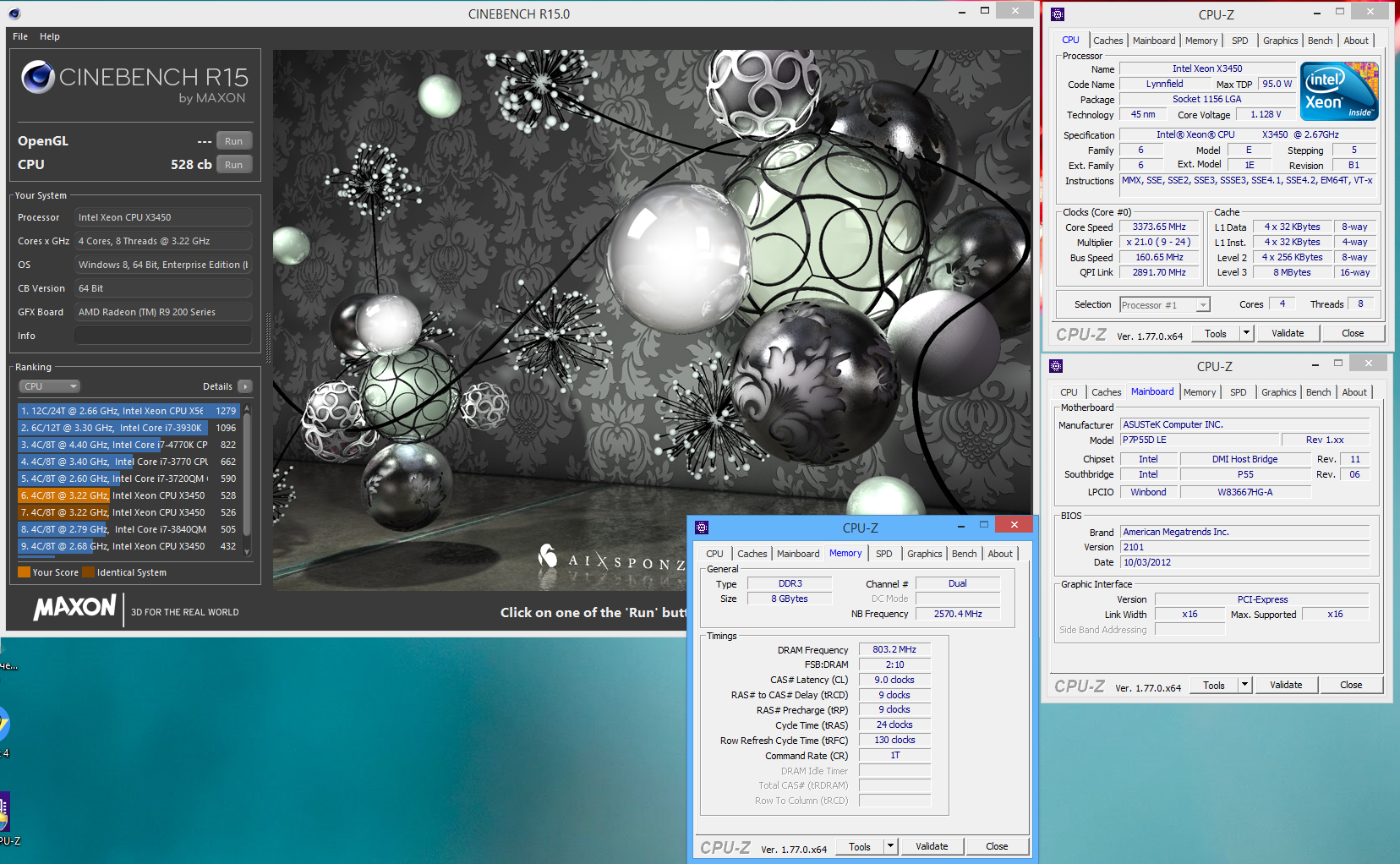
Task: Open Tools dropdown arrow in Mainboard CPU-Z window
Action: tap(1244, 685)
